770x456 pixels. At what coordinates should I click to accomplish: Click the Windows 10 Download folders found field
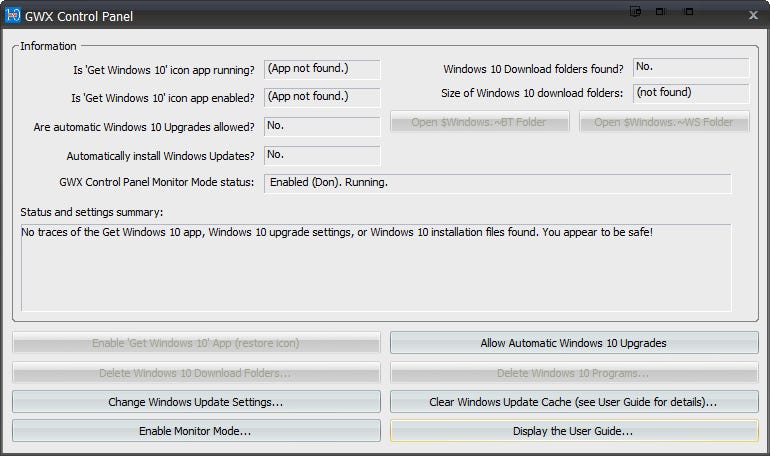click(691, 68)
